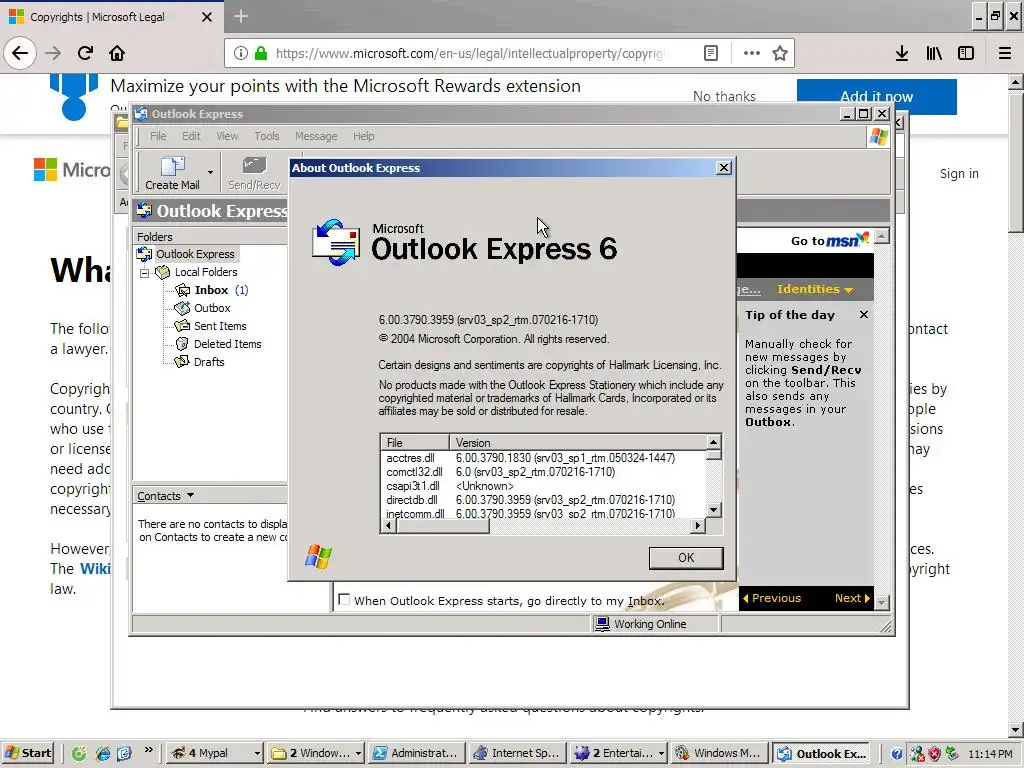The image size is (1024, 768).
Task: Open the Tools menu in Outlook Express
Action: point(266,136)
